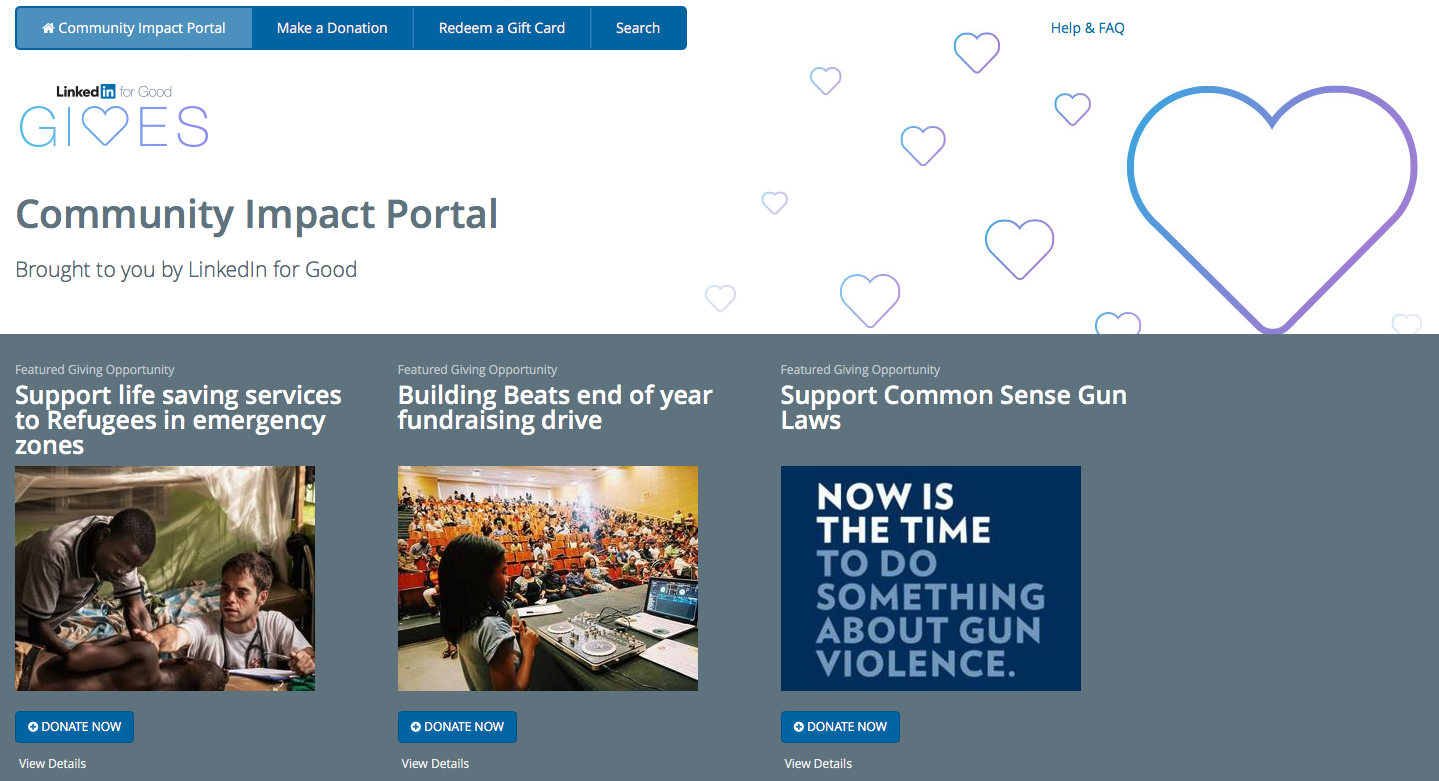Click plus icon on Gun Laws Donate button
Image resolution: width=1439 pixels, height=781 pixels.
799,727
